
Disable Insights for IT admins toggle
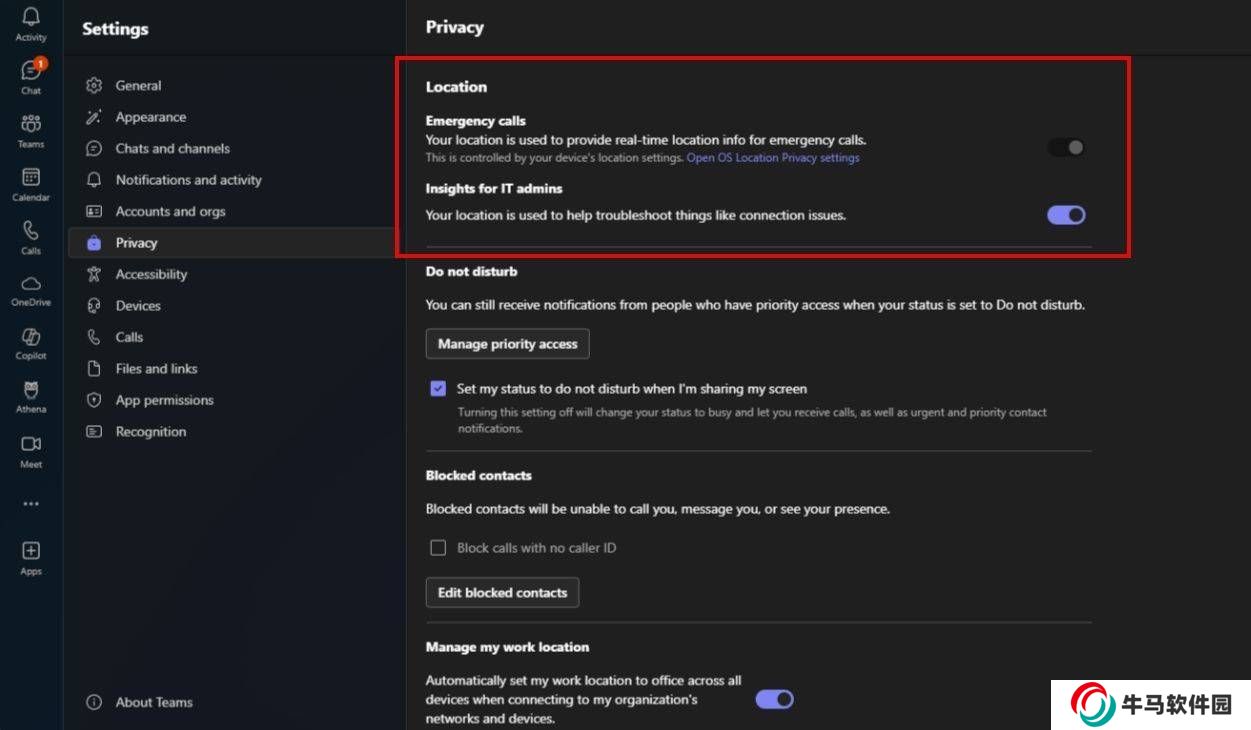[x=1066, y=215]
